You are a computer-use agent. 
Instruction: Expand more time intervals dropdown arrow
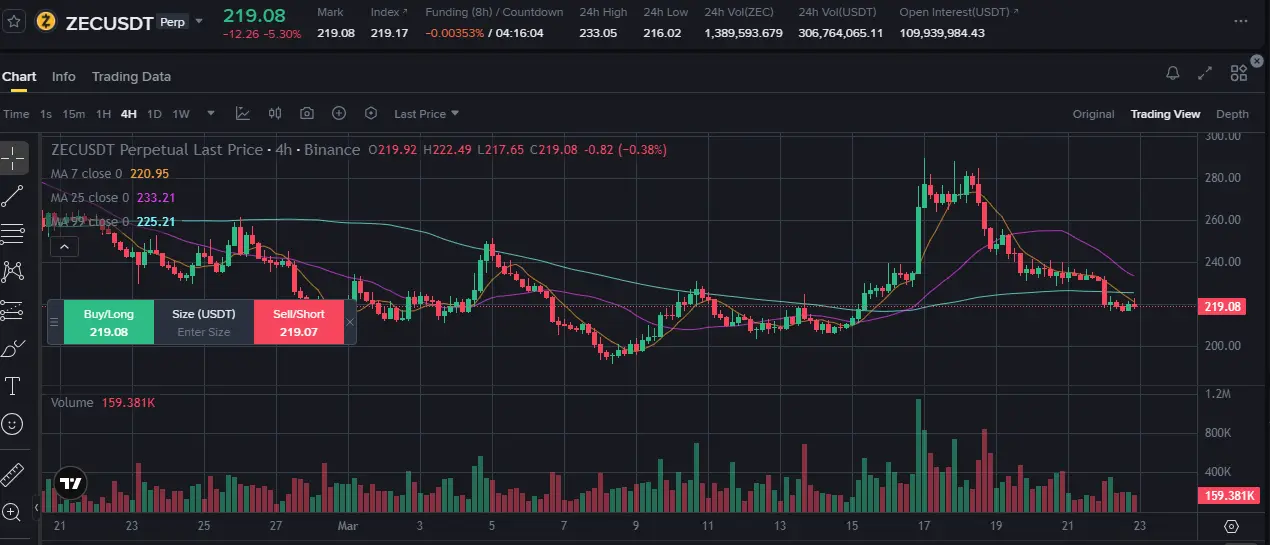tap(210, 114)
